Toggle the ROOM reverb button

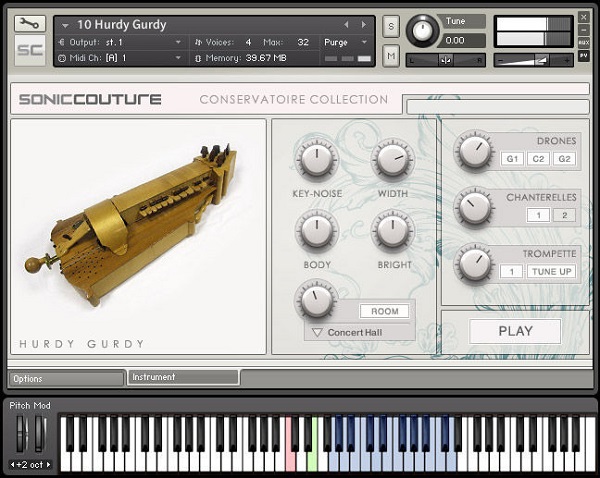(x=384, y=311)
